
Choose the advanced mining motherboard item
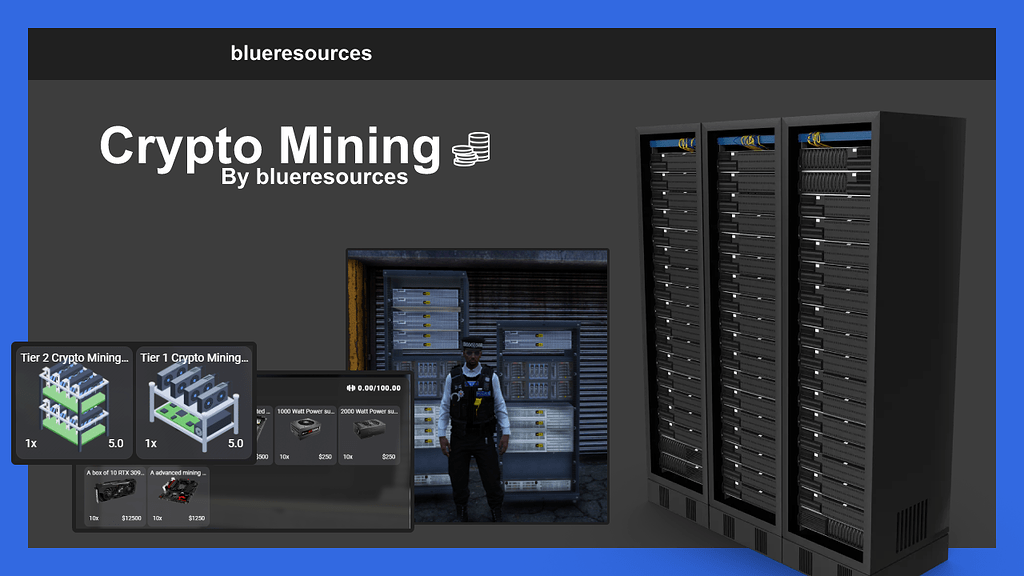click(178, 496)
